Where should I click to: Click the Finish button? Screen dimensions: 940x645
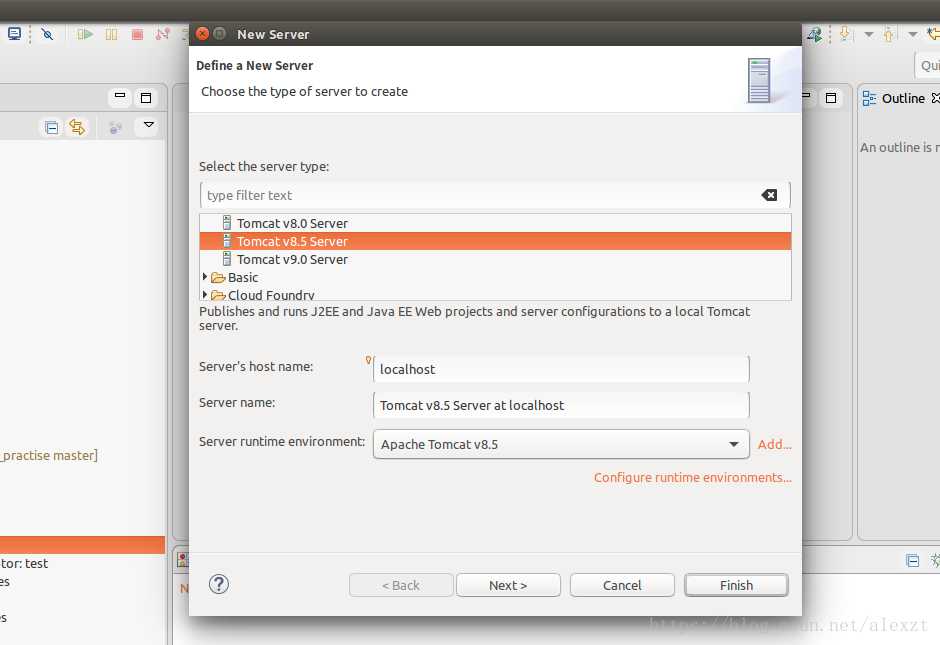pyautogui.click(x=736, y=585)
